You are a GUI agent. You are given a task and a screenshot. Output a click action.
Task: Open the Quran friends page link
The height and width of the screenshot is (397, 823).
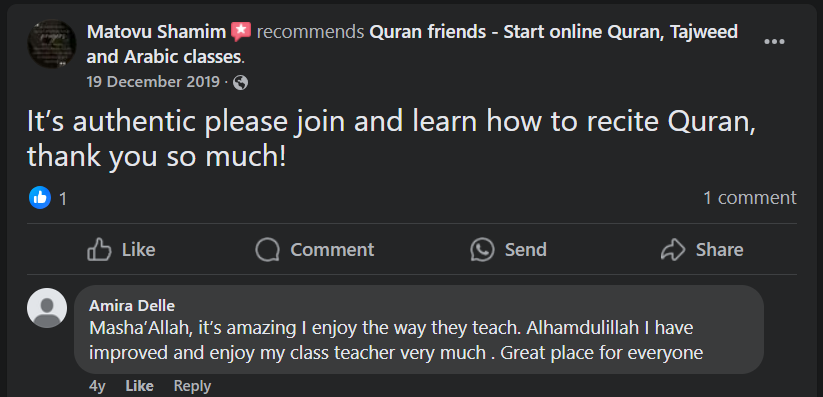pyautogui.click(x=412, y=45)
